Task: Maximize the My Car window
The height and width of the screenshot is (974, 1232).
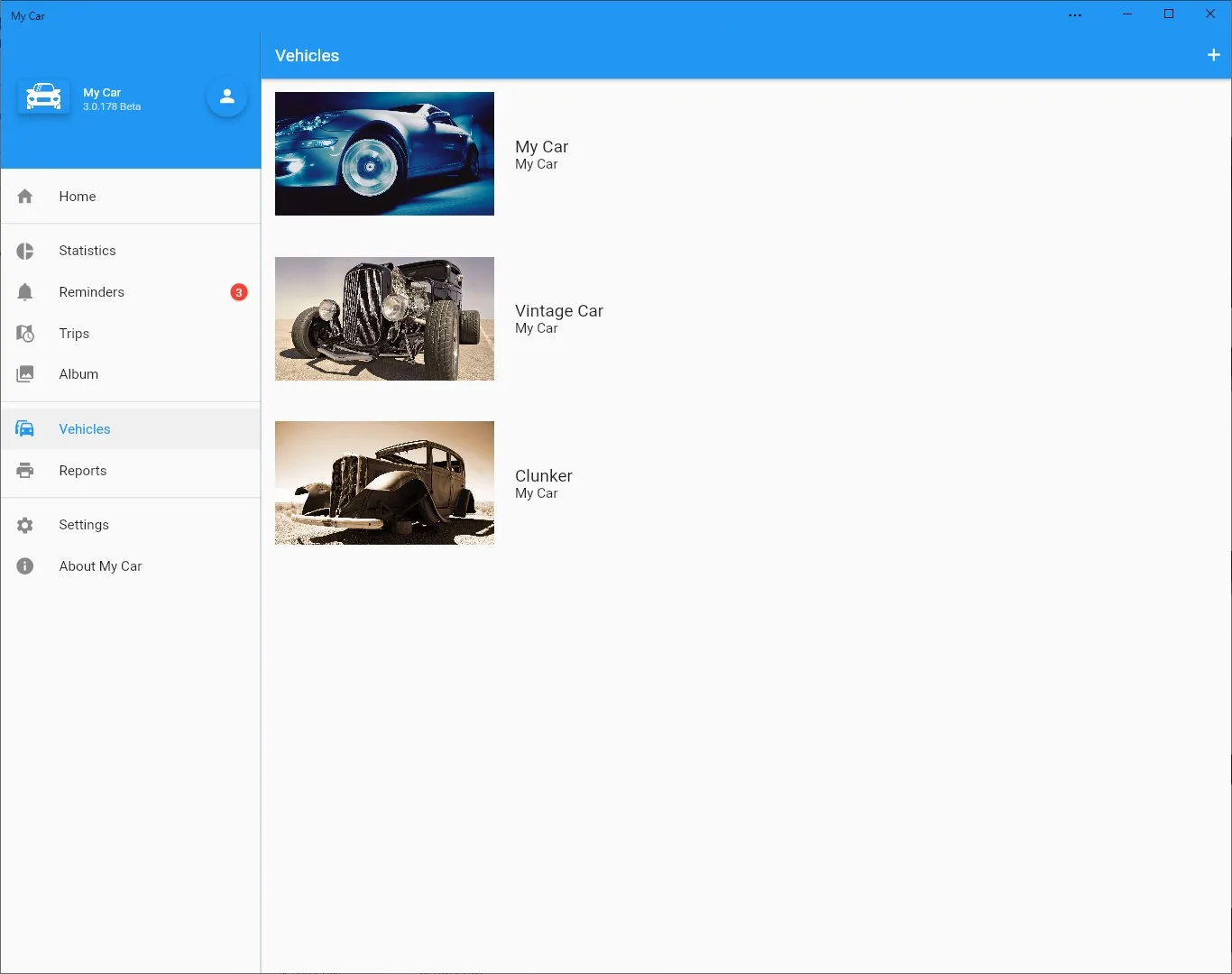Action: point(1169,14)
